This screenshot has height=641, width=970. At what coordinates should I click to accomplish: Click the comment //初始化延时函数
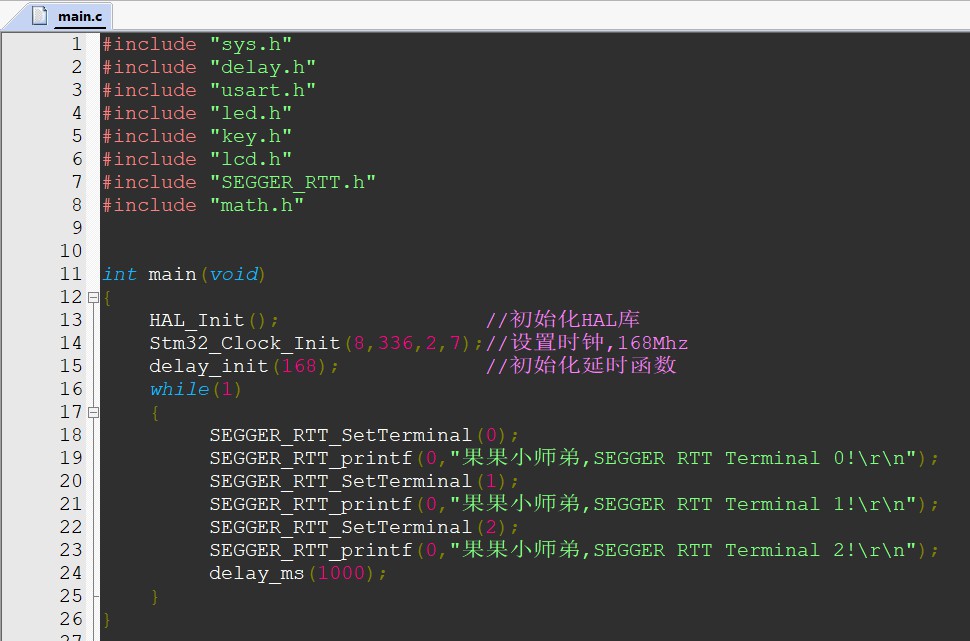pos(581,366)
